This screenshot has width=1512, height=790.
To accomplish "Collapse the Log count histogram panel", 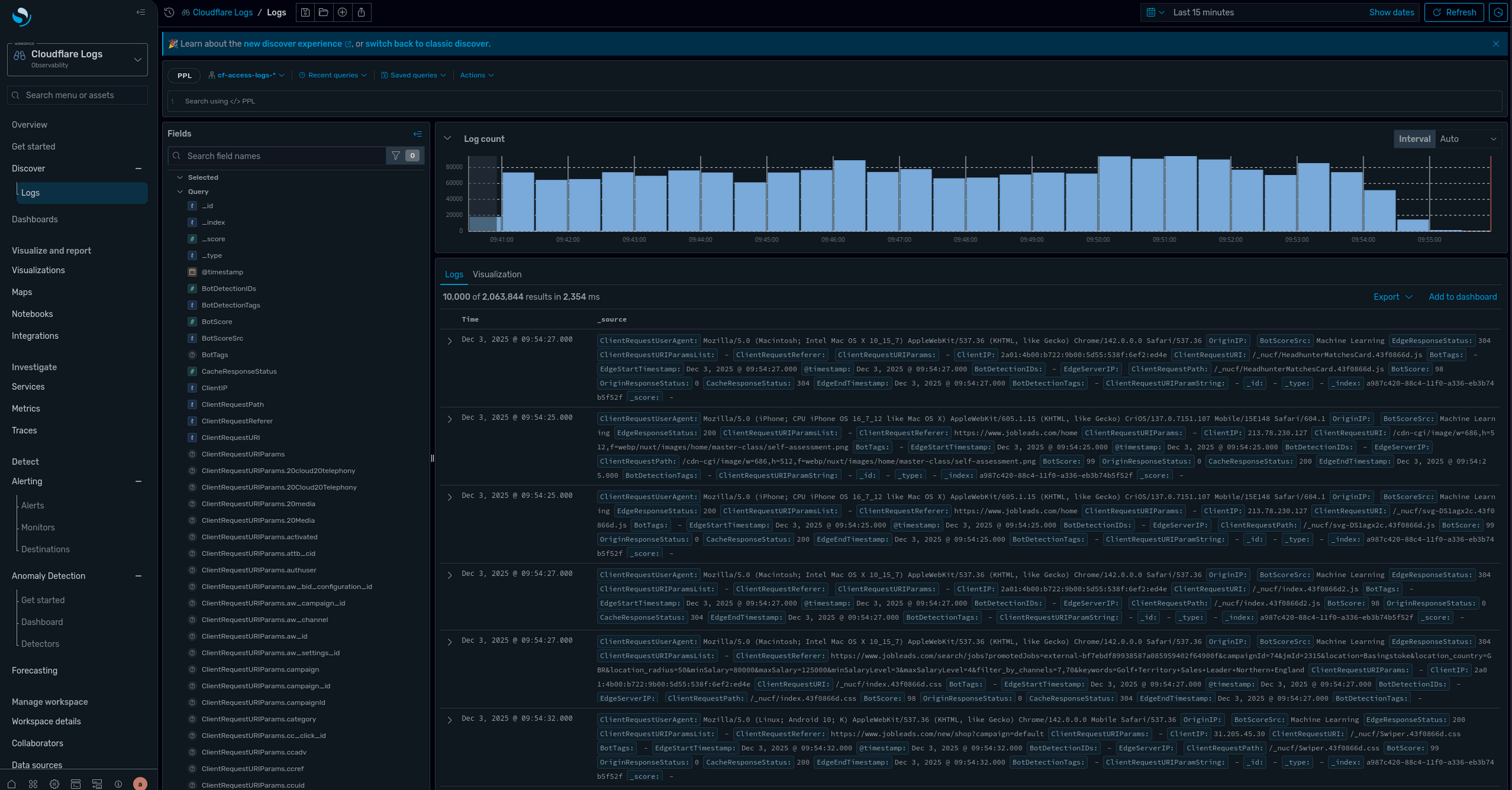I will tap(448, 138).
